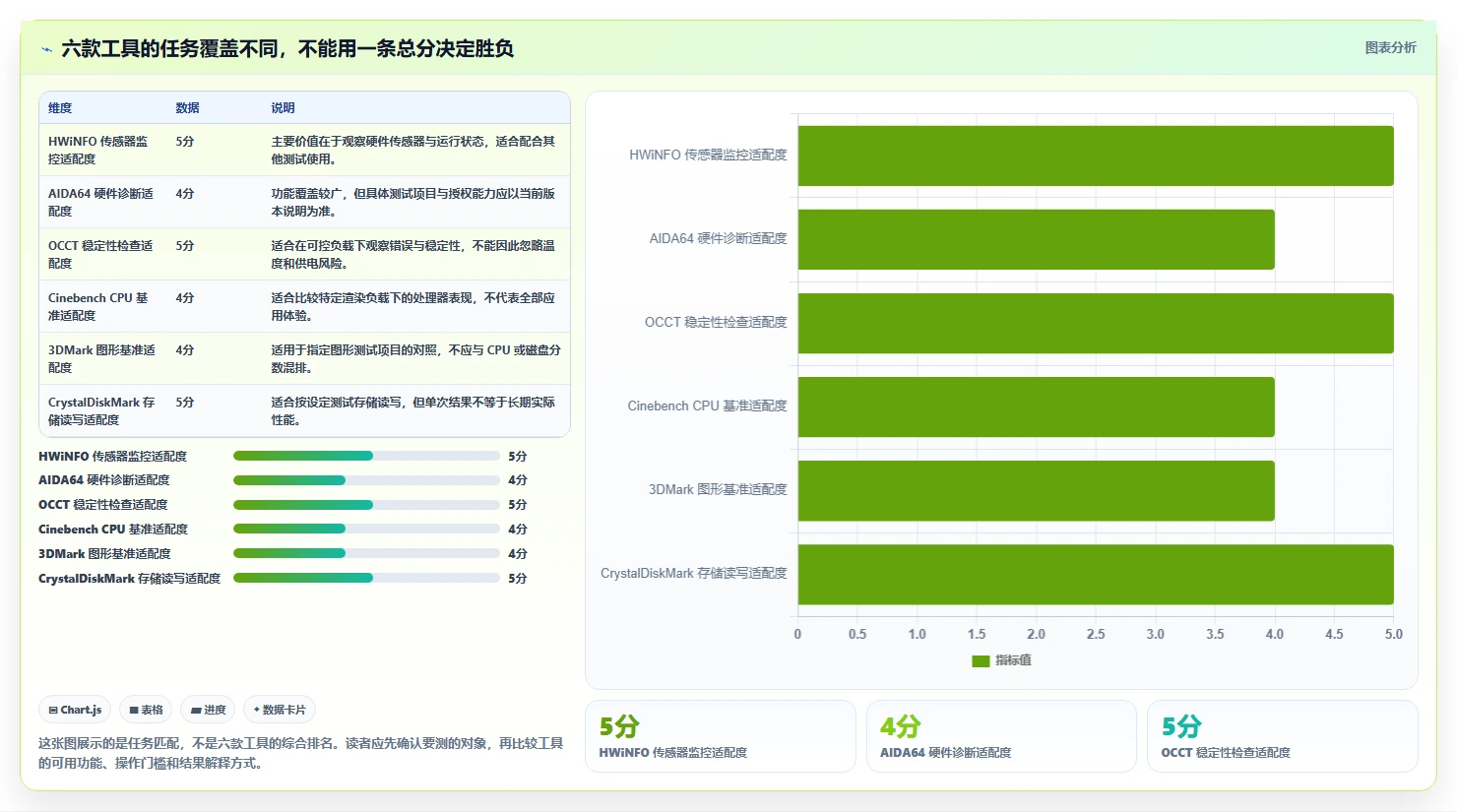The height and width of the screenshot is (812, 1457).
Task: Click the HWiNFO 传感器监控适配度 axis label in chart
Action: [x=708, y=155]
